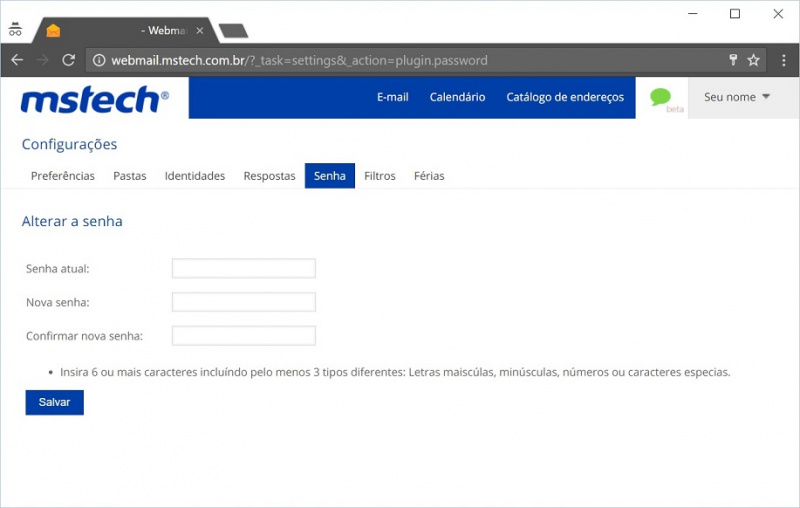Click the Senha atual label
Viewport: 800px width, 508px height.
58,269
